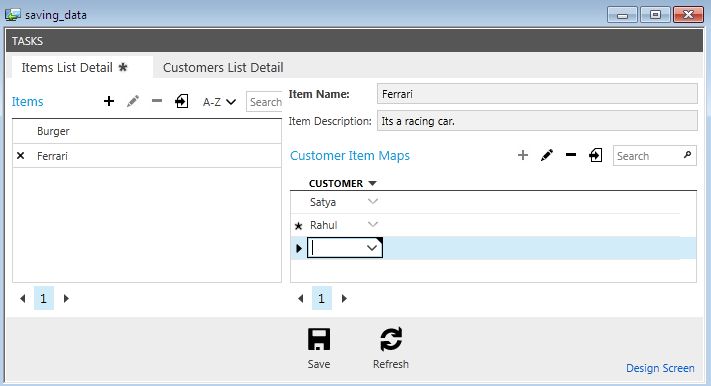Viewport: 711px width, 386px height.
Task: Sort by CUSTOMER column header arrow
Action: (373, 183)
